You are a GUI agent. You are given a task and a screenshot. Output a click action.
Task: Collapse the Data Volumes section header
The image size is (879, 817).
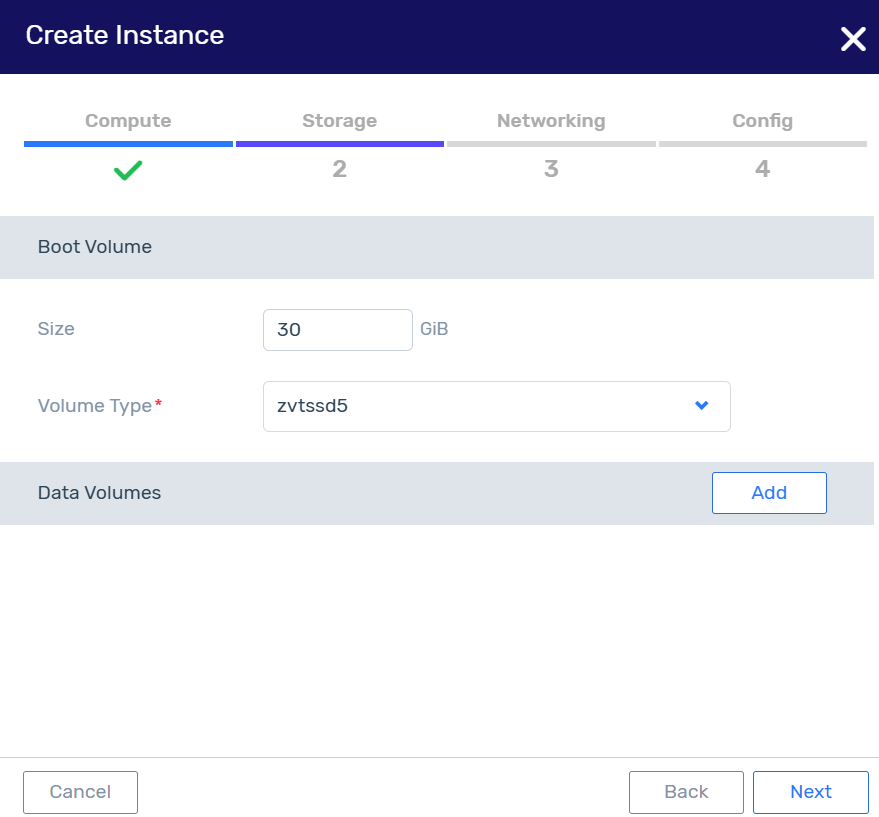coord(99,492)
